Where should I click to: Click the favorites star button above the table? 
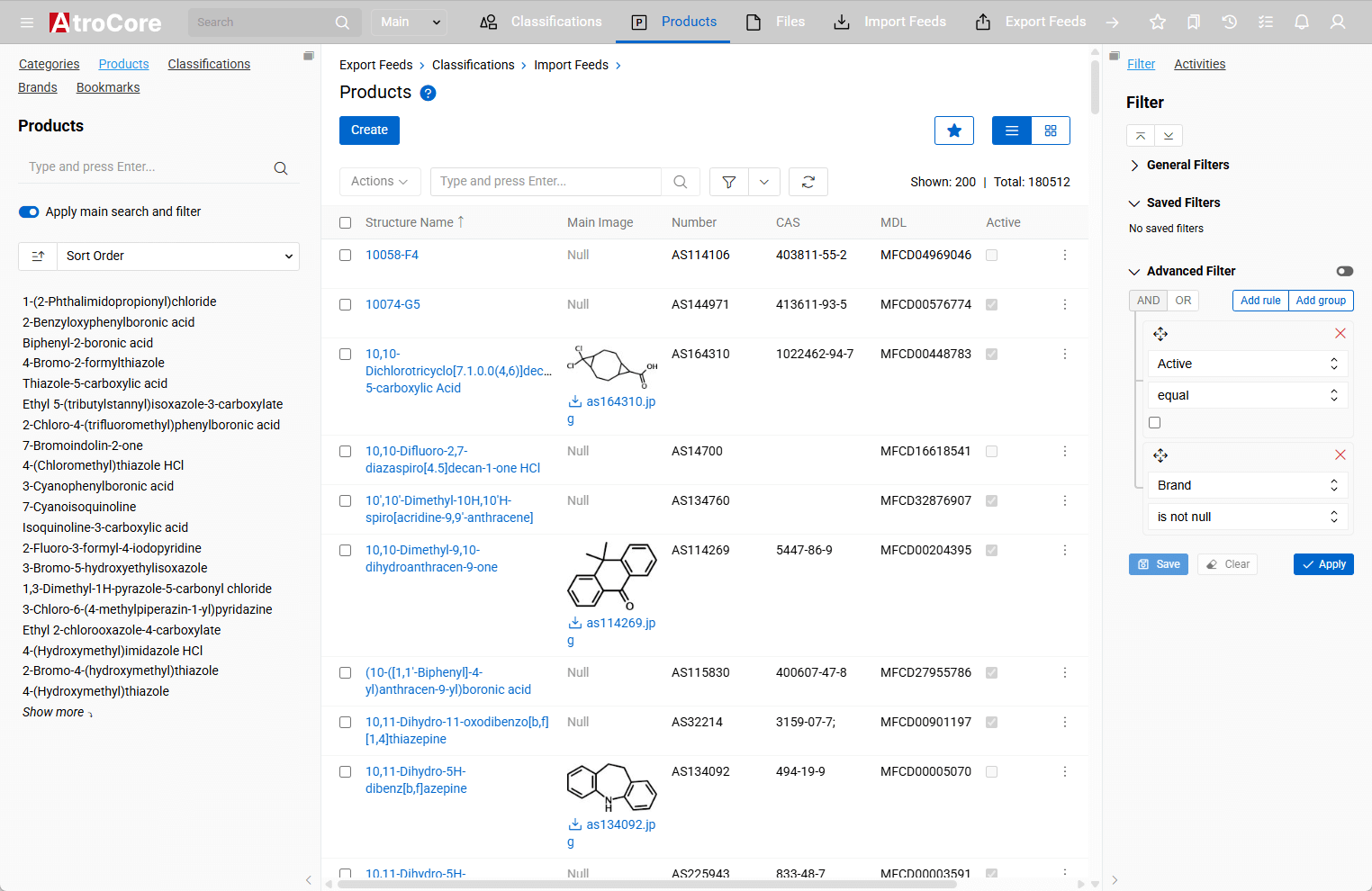[954, 130]
